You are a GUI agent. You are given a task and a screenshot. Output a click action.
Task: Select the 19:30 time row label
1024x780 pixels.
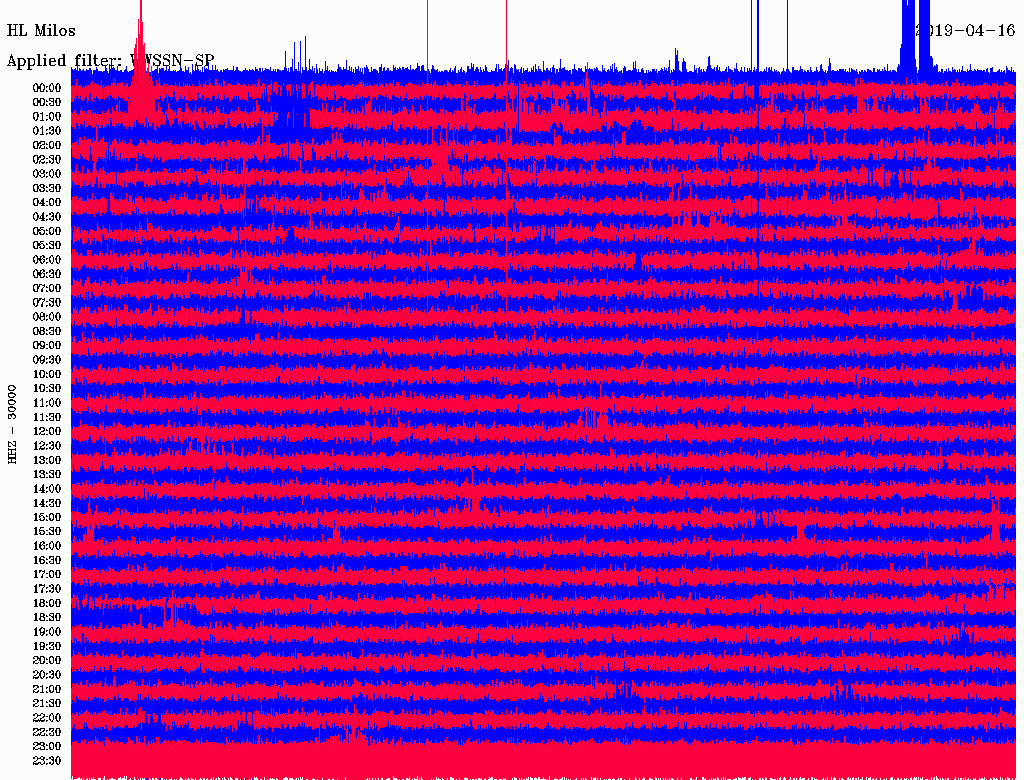tap(47, 646)
